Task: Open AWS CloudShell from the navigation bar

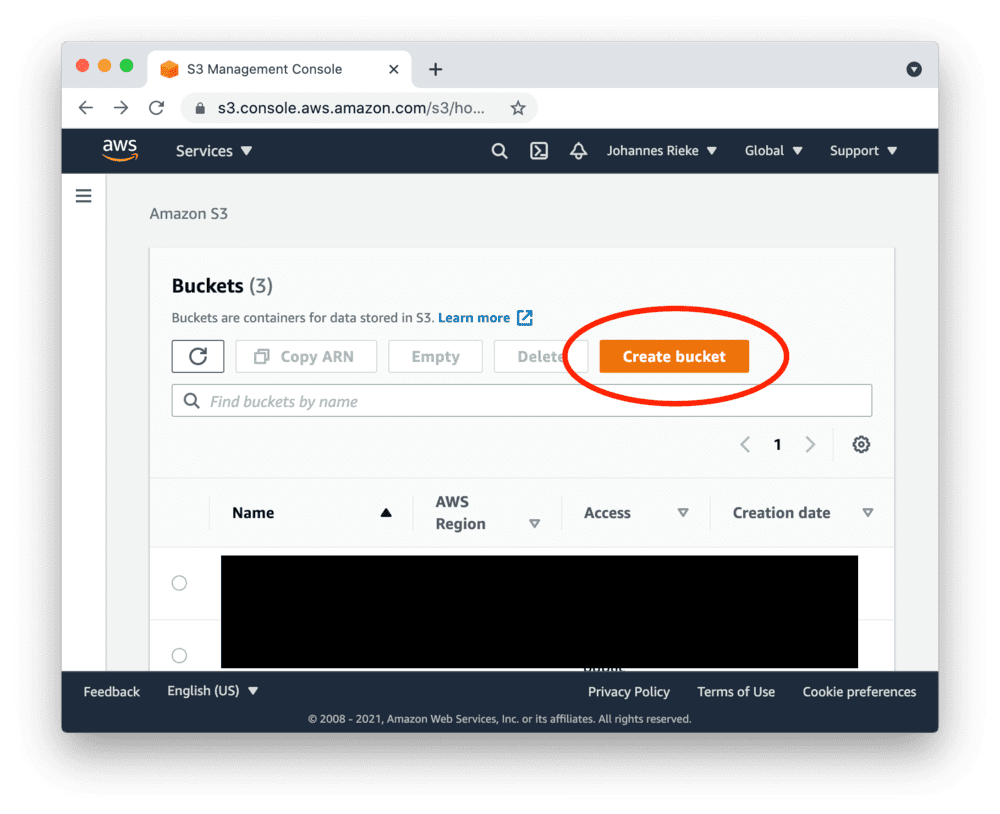Action: pos(539,150)
